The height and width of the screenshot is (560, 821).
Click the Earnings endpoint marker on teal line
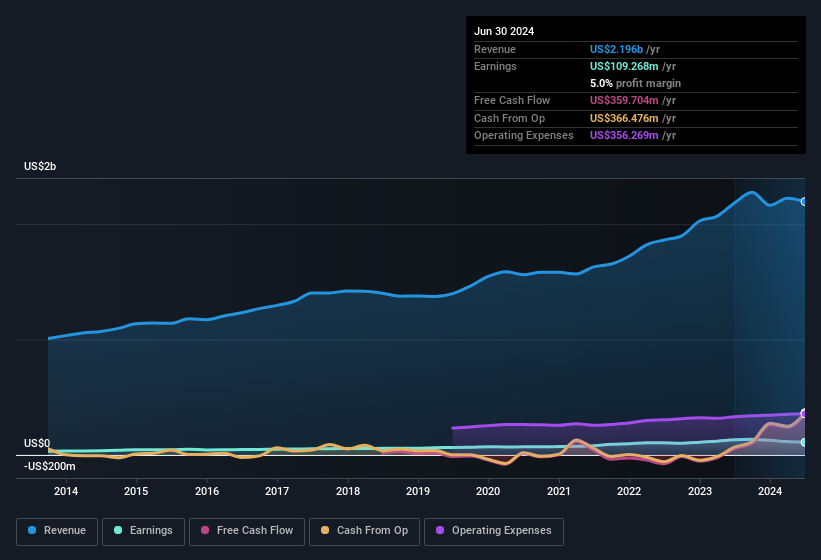click(804, 443)
